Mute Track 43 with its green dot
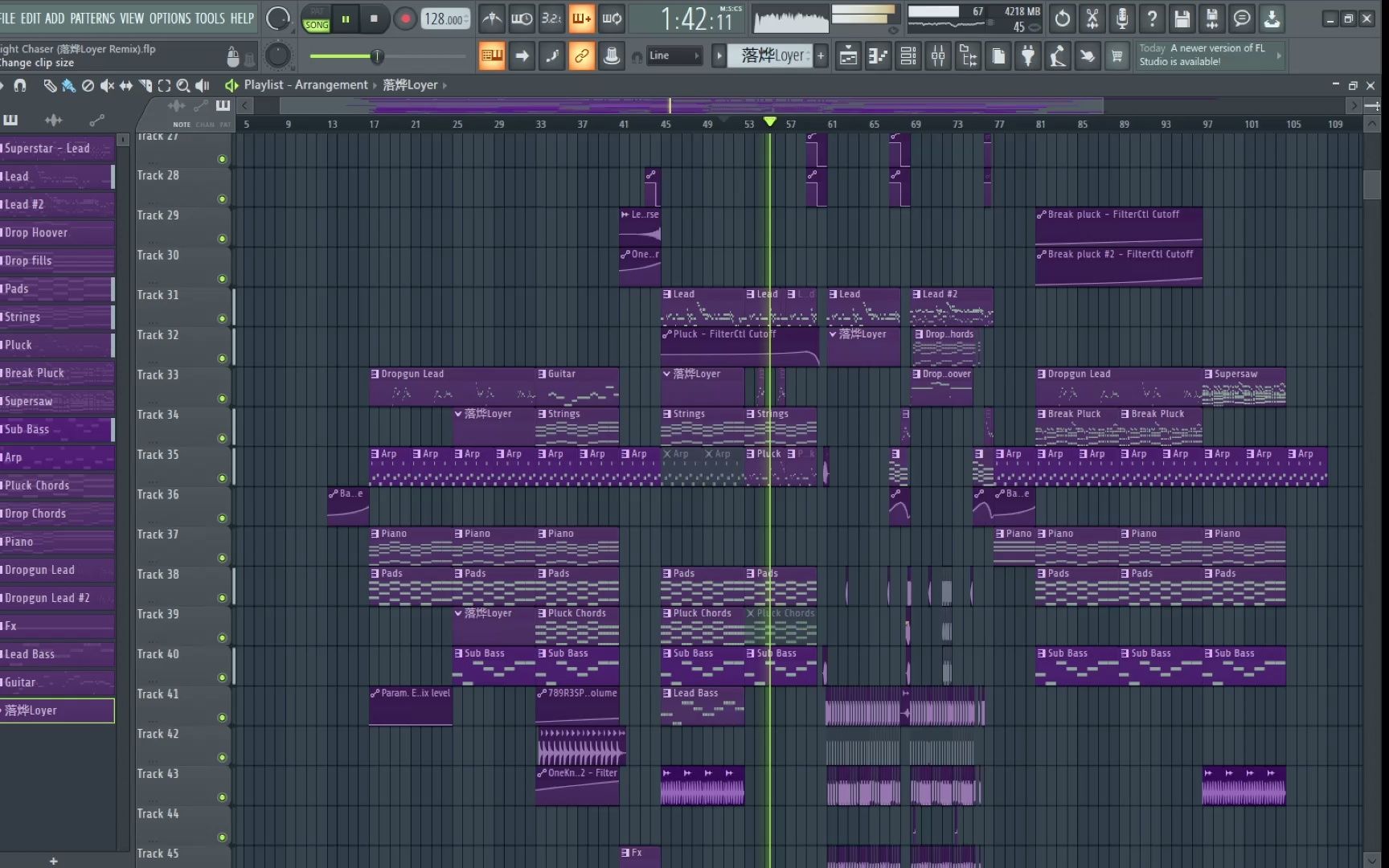The width and height of the screenshot is (1389, 868). pos(222,797)
